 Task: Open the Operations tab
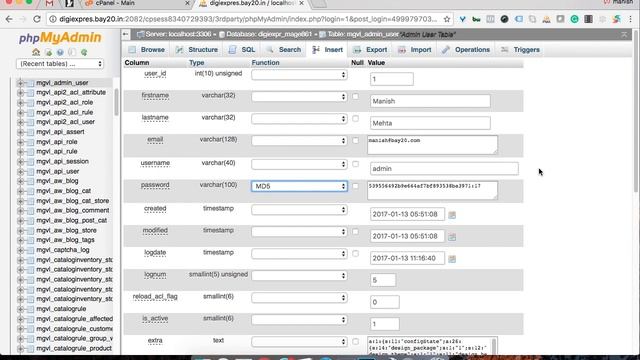pyautogui.click(x=466, y=50)
